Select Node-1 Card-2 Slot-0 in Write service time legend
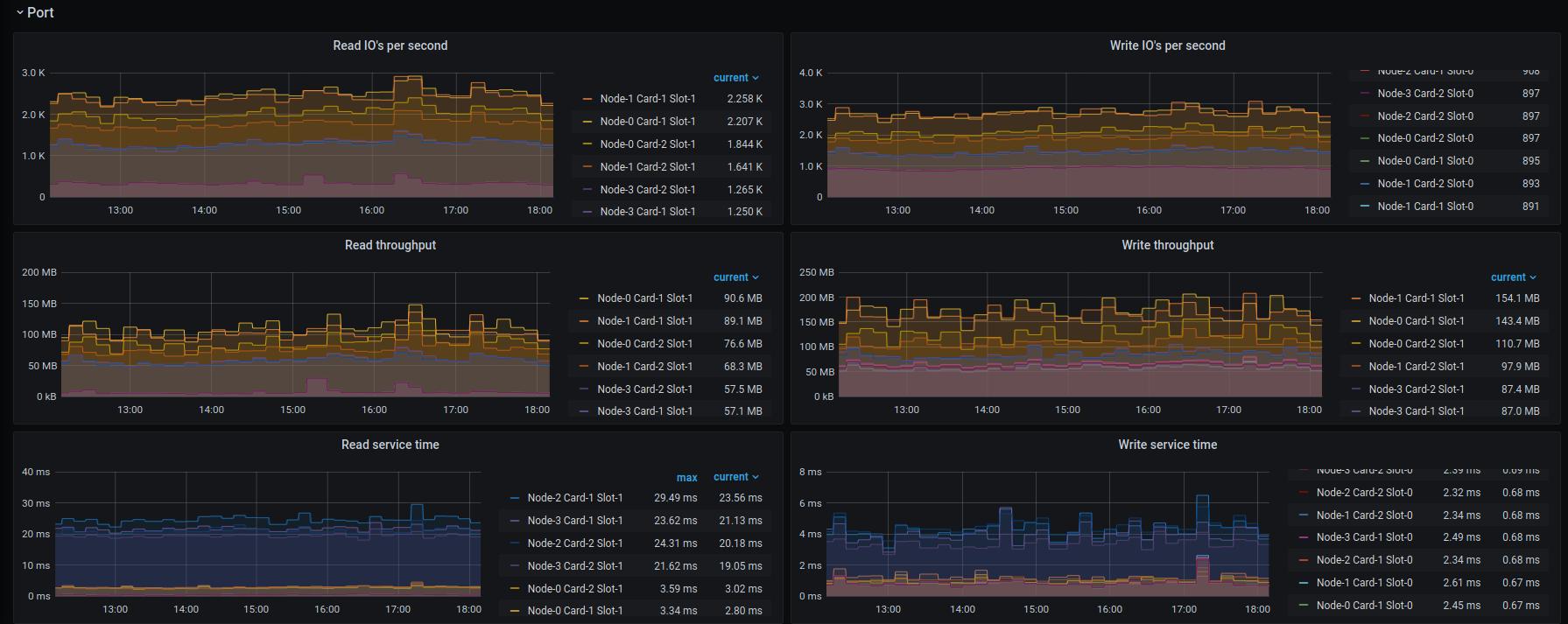This screenshot has height=624, width=1568. (1364, 515)
